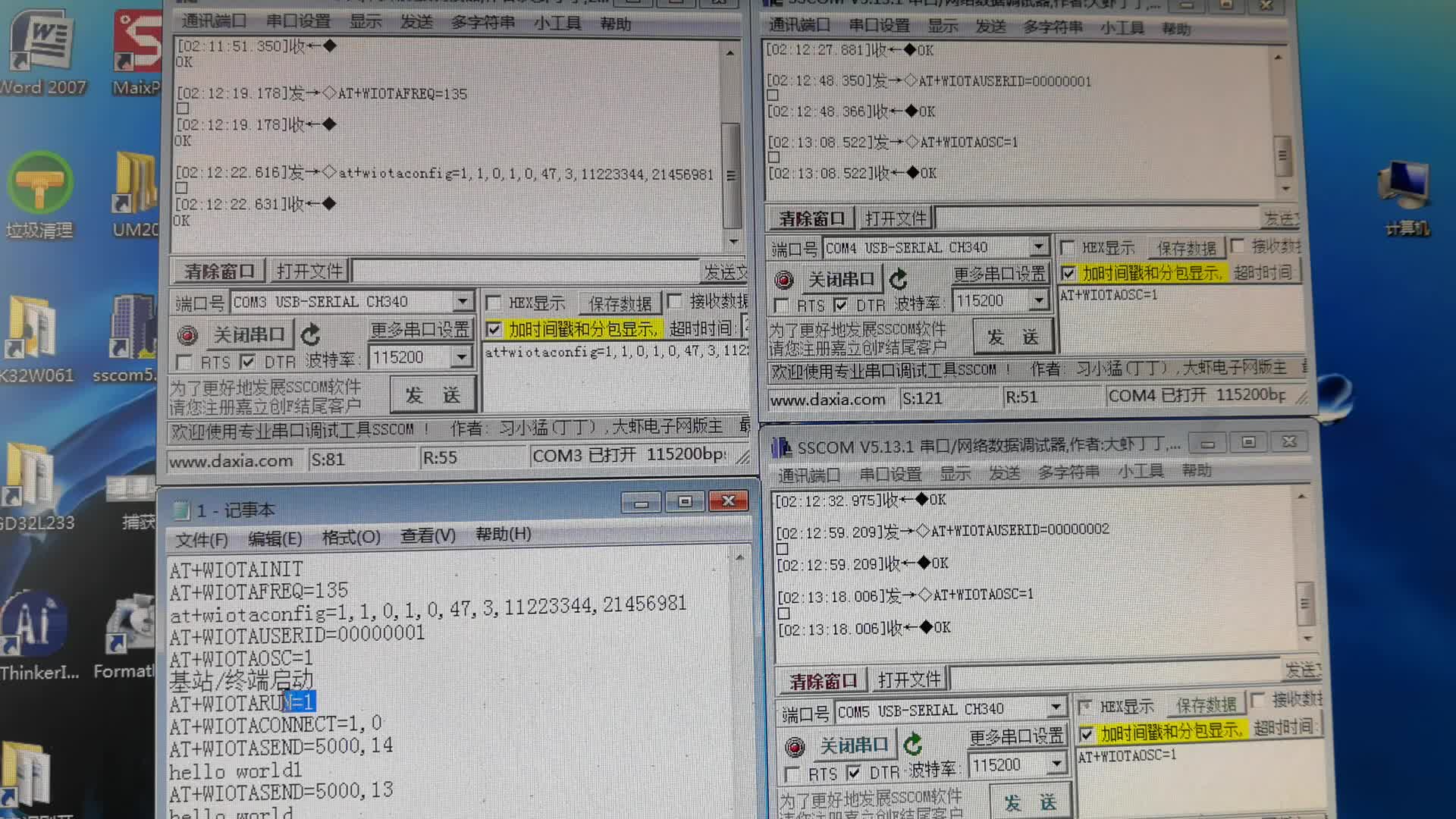Toggle HEX显示 checkbox in COM3 window
The width and height of the screenshot is (1456, 819).
click(494, 303)
